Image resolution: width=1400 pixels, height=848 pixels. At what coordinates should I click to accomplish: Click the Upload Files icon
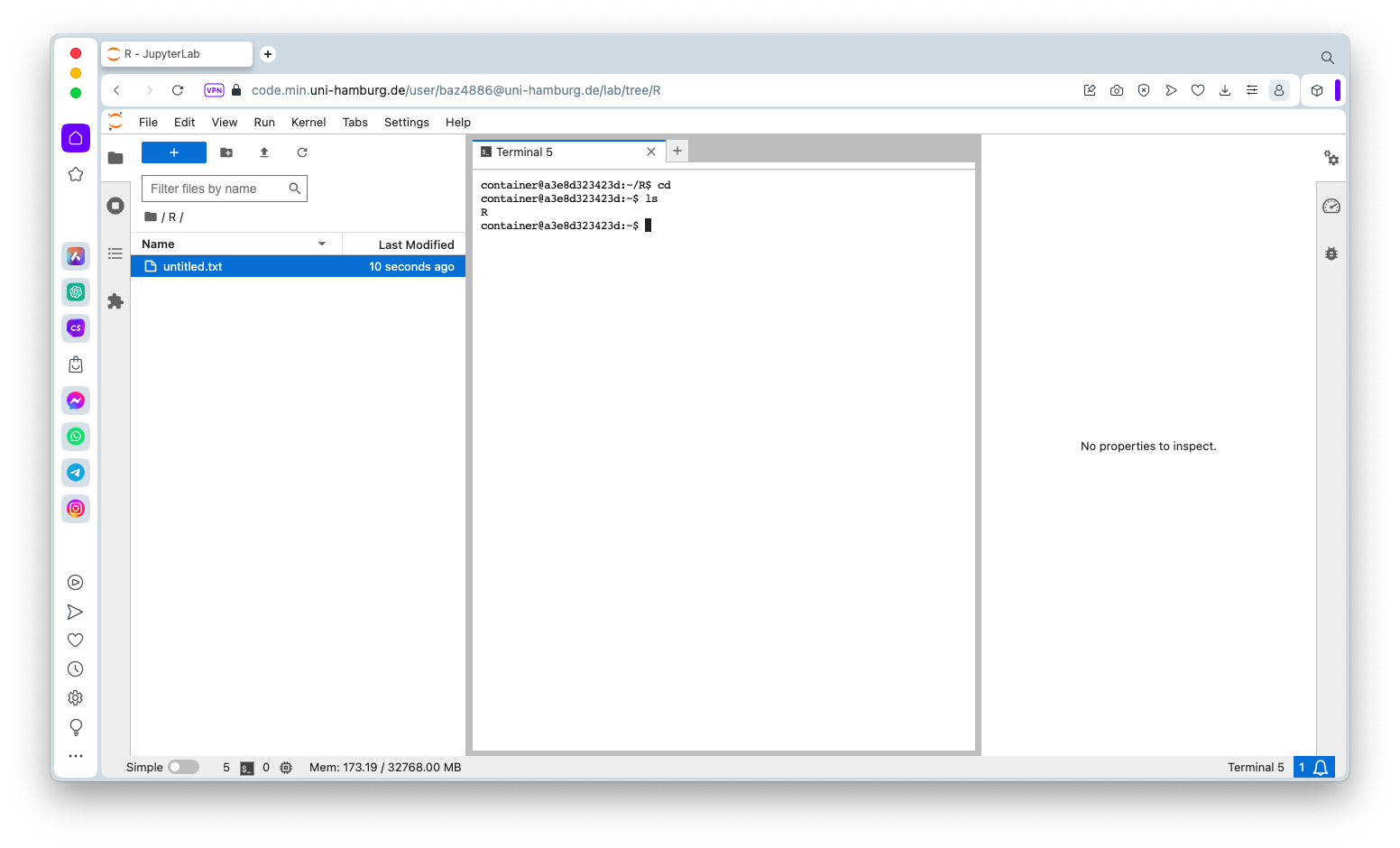(x=264, y=152)
